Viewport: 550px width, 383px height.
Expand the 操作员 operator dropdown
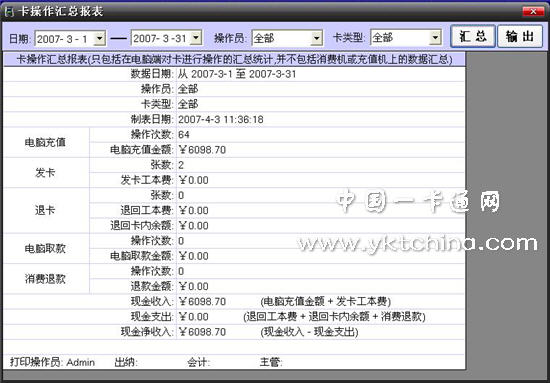317,38
